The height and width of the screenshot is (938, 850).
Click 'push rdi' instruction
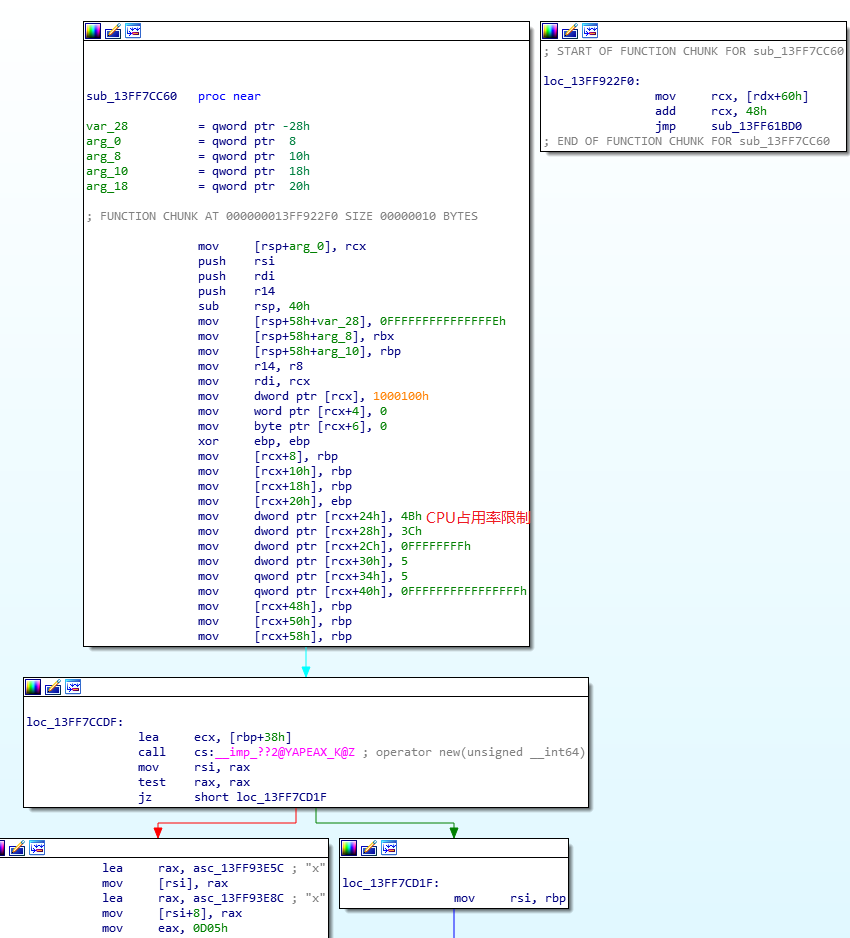coord(236,276)
